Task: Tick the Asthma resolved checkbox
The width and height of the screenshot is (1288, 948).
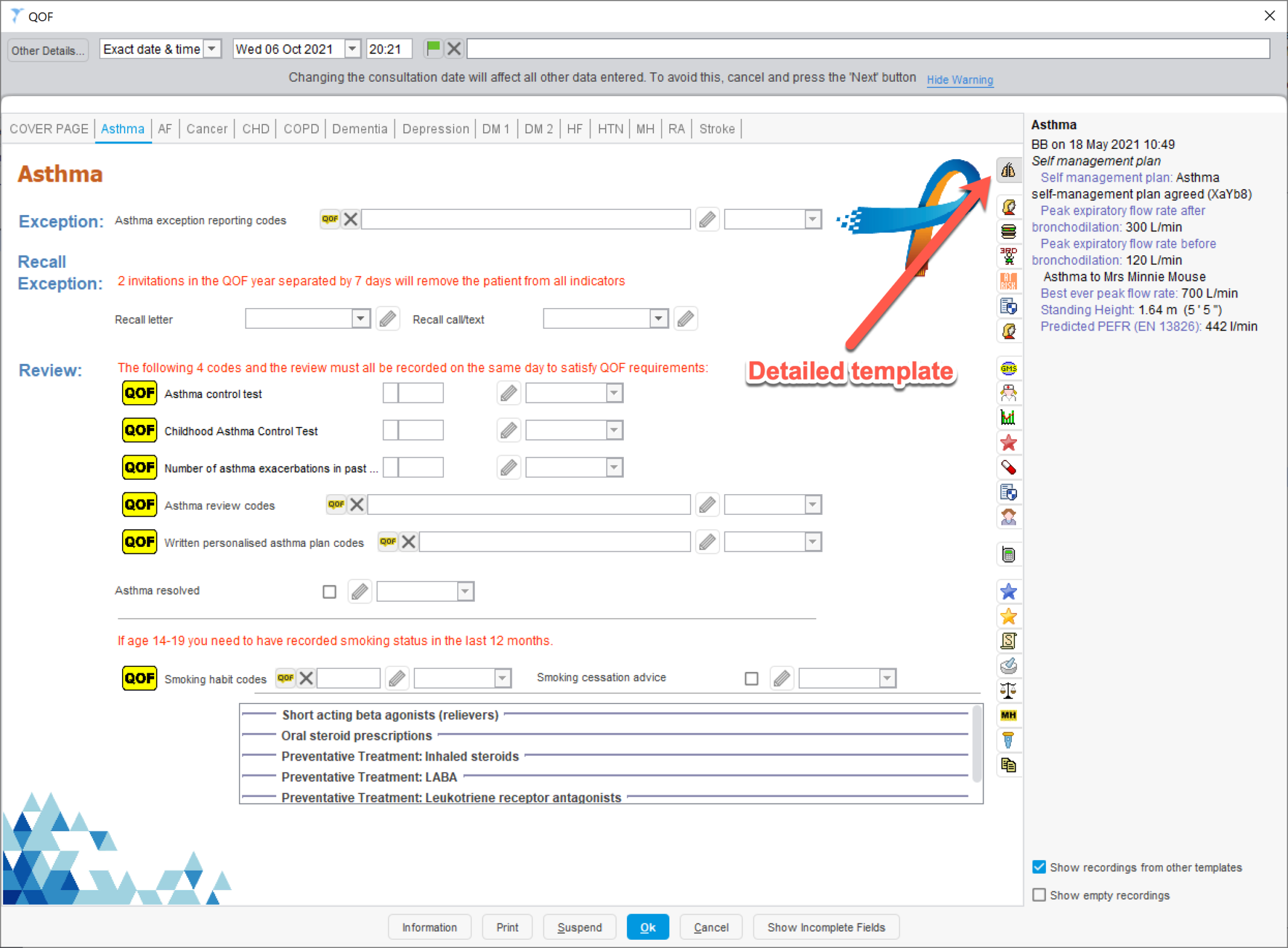Action: 329,591
